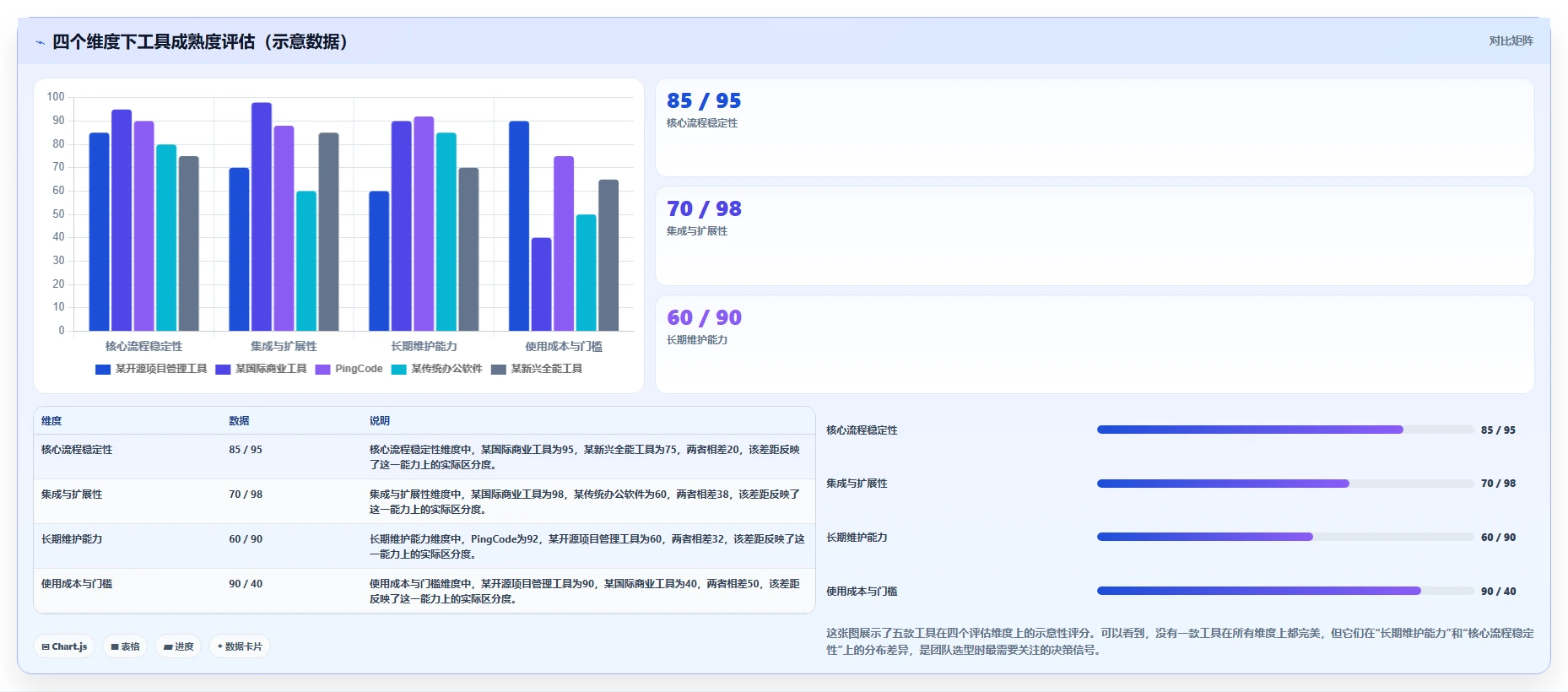Toggle 某开源项目管理工具 legend color box
Viewport: 1568px width, 692px height.
103,370
